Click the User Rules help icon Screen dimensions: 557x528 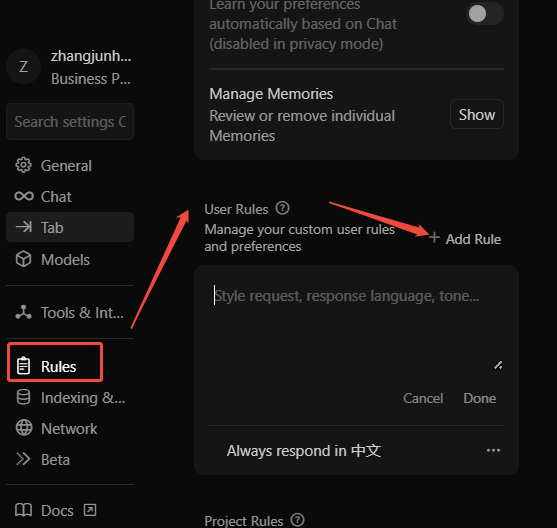(x=283, y=208)
